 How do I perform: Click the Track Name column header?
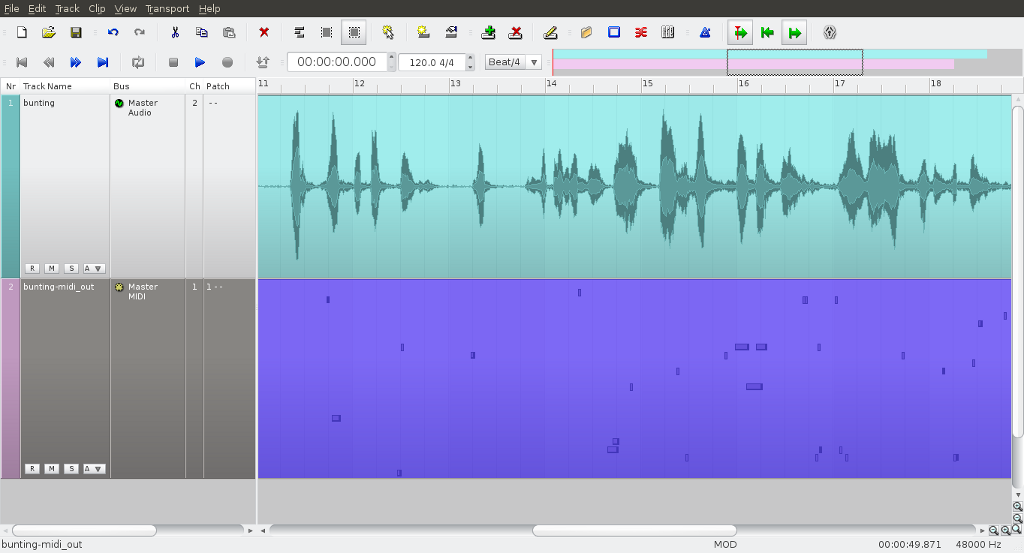[x=48, y=86]
